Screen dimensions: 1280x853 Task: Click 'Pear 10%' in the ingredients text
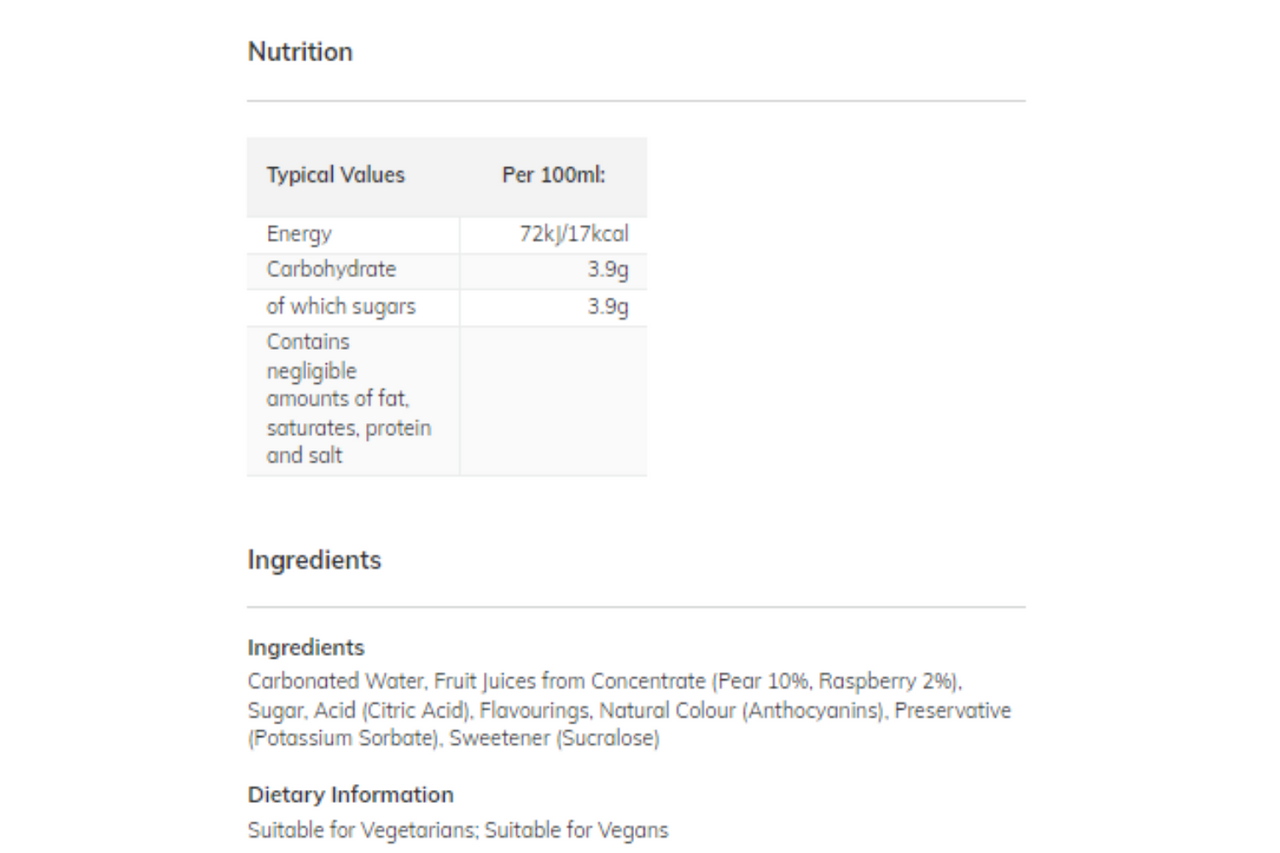click(763, 682)
